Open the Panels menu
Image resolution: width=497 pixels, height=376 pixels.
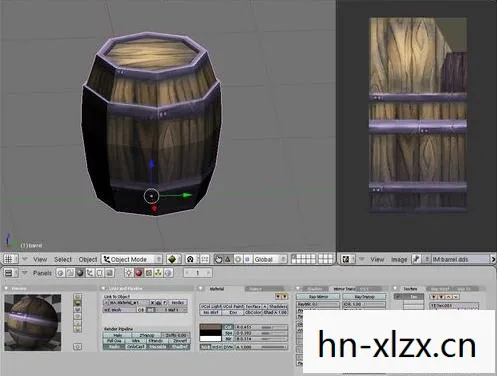(x=42, y=273)
